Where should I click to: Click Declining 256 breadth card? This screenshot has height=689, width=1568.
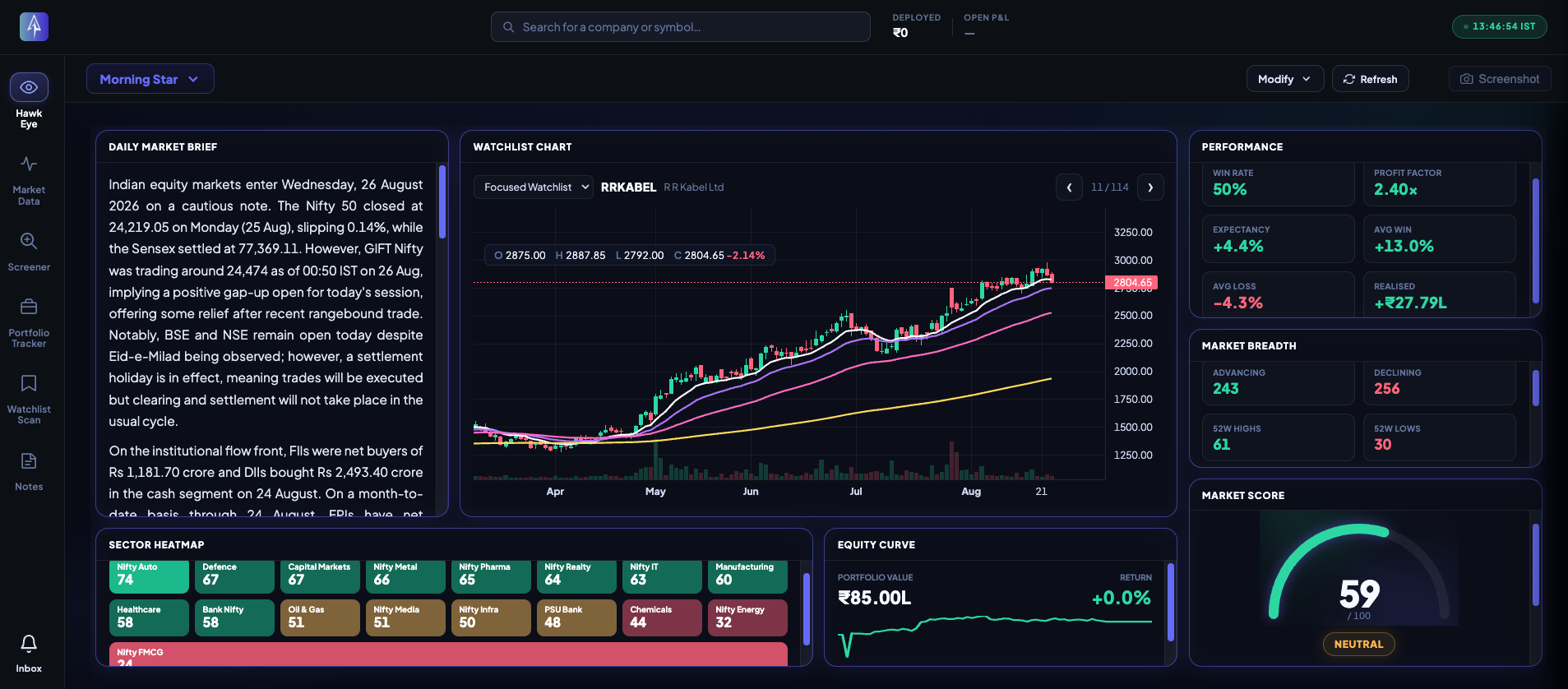[x=1439, y=383]
